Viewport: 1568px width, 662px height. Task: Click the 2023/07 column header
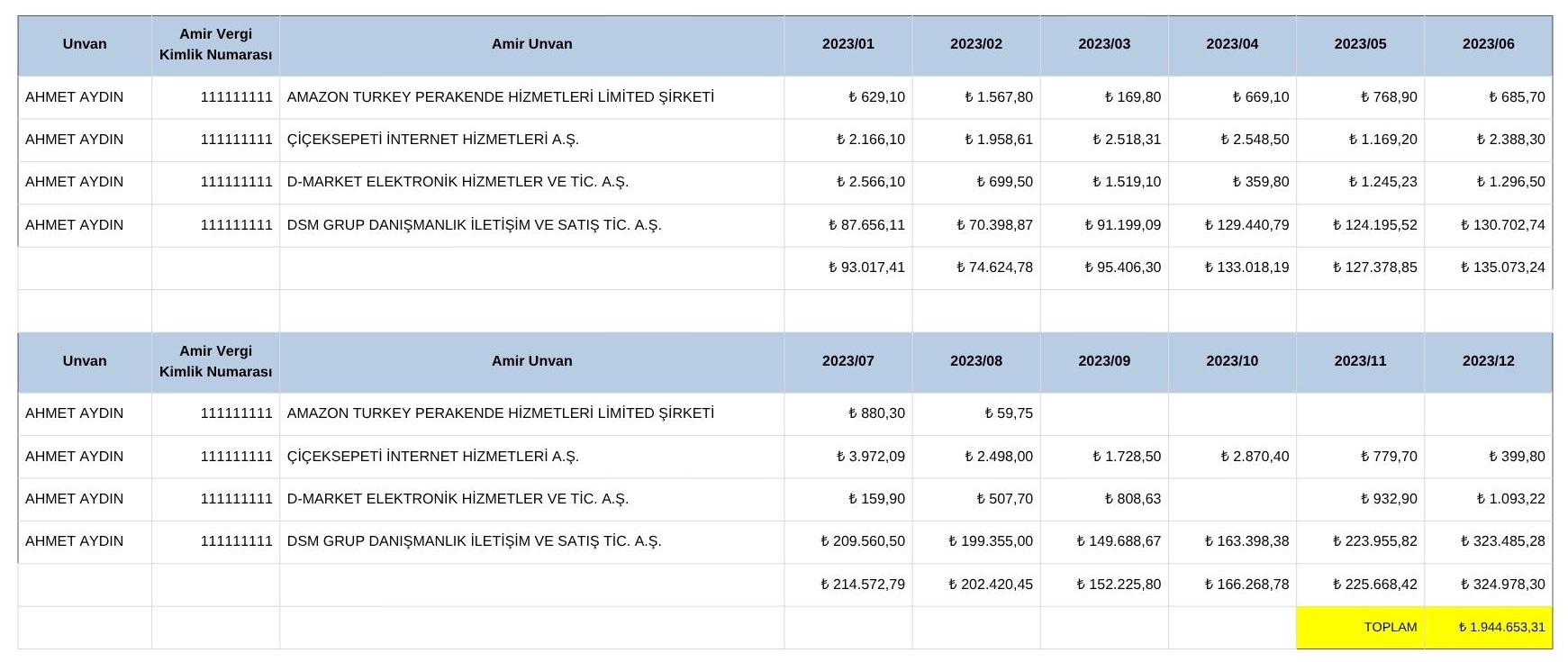847,361
